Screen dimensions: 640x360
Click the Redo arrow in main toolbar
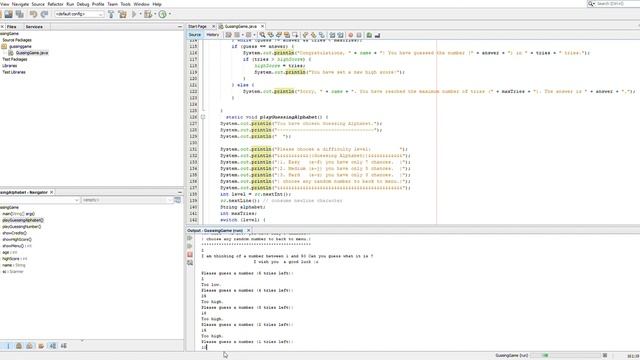(x=44, y=14)
